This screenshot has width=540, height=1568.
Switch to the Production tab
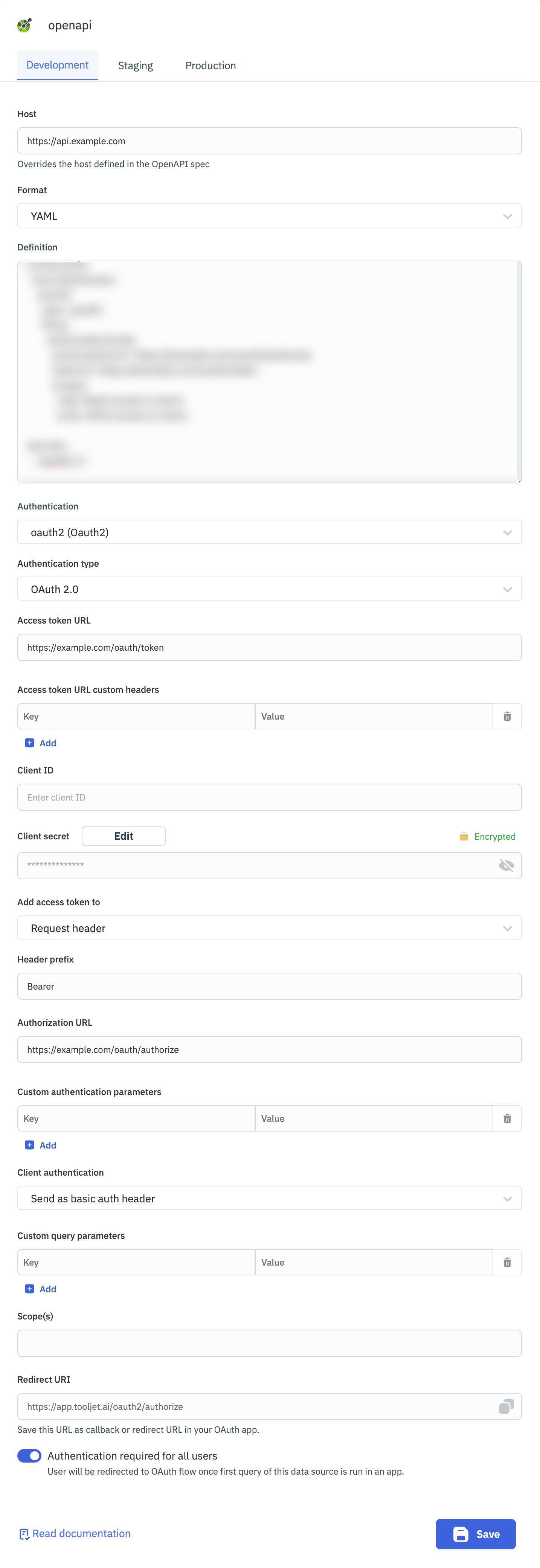pos(210,66)
